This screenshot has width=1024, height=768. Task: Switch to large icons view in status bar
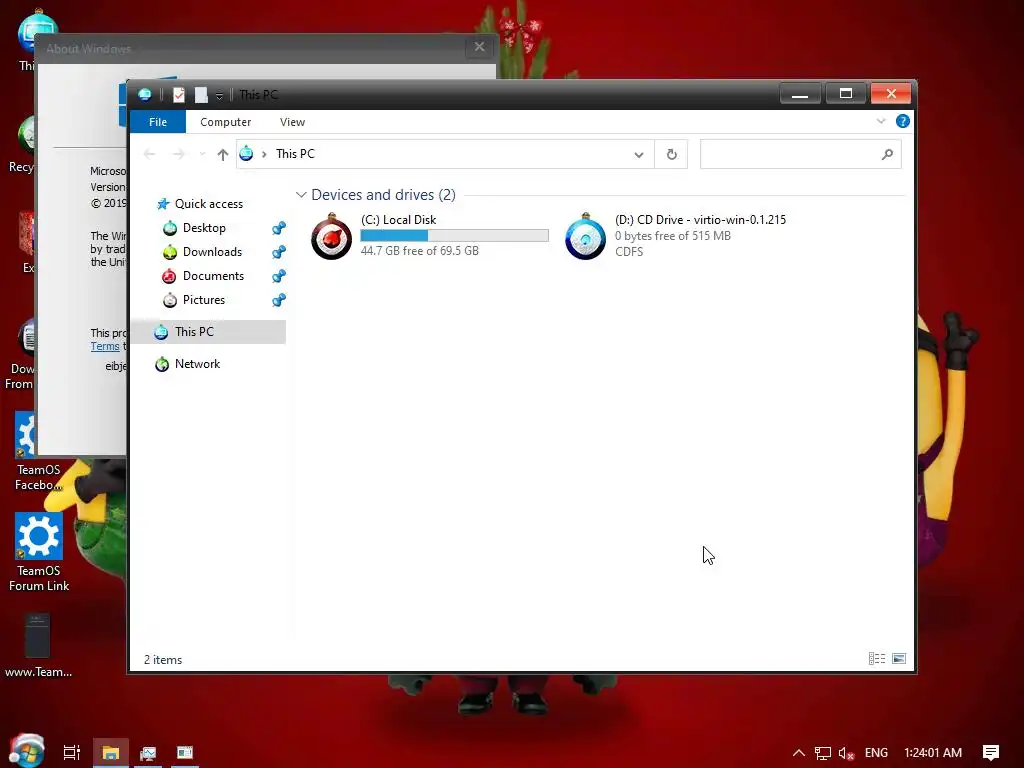899,659
